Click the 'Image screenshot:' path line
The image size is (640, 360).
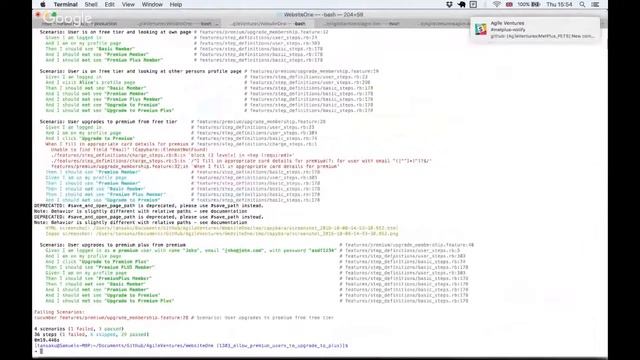222,234
